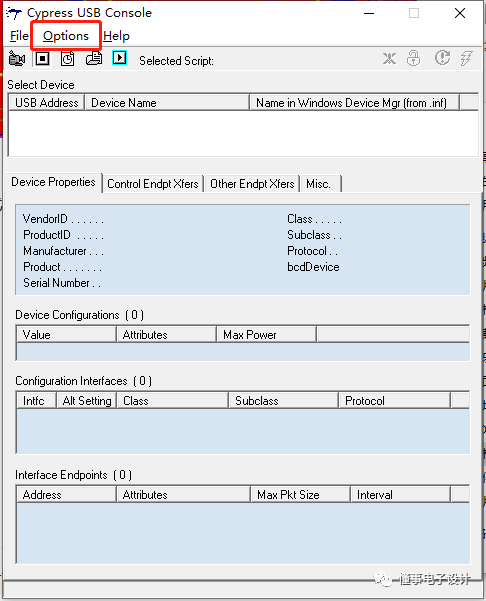Screen dimensions: 486x601
Task: Click the lightning bolt icon
Action: pos(466,58)
